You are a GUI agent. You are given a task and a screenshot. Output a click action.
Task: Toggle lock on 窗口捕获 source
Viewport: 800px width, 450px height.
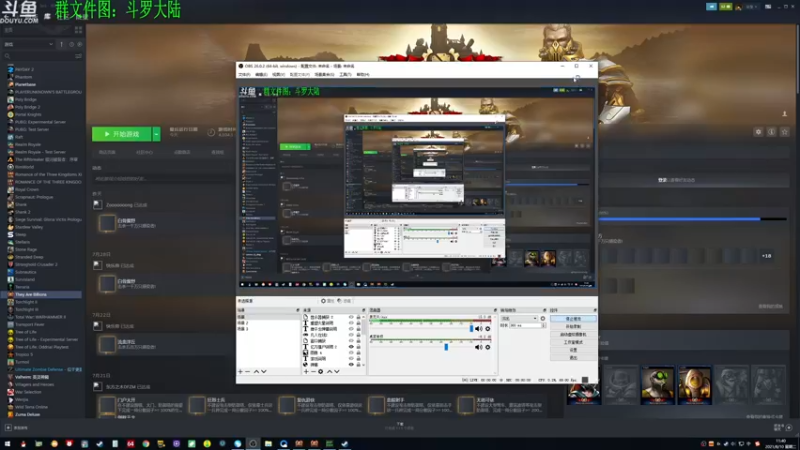[x=358, y=341]
